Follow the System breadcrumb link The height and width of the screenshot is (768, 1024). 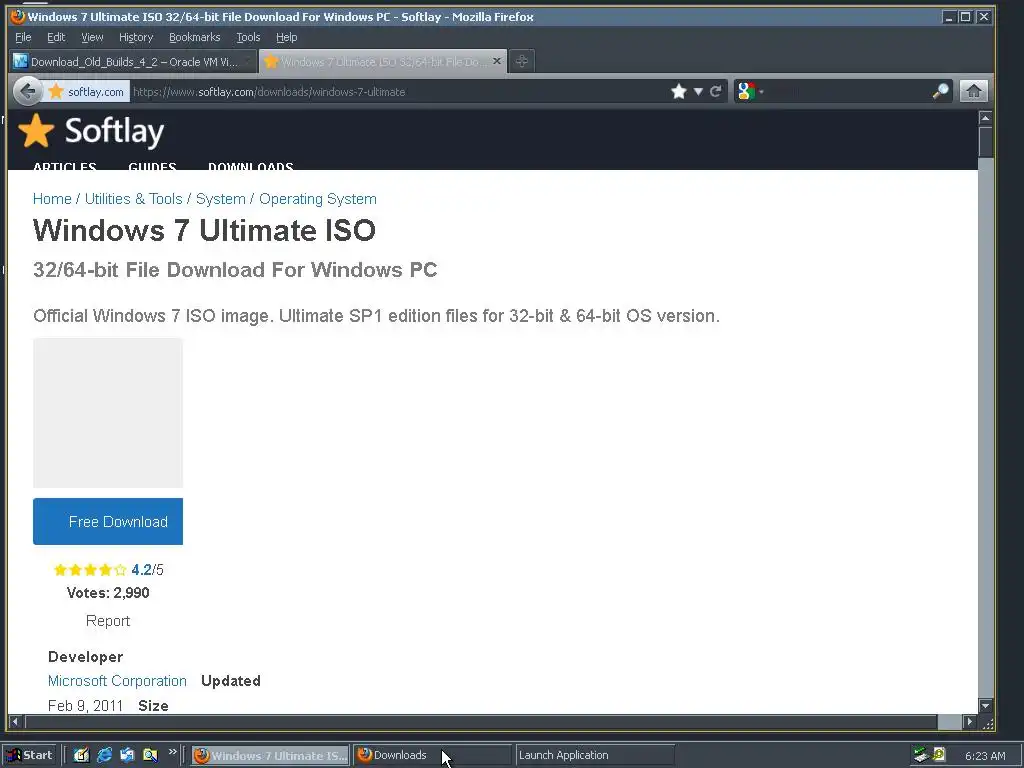(221, 199)
